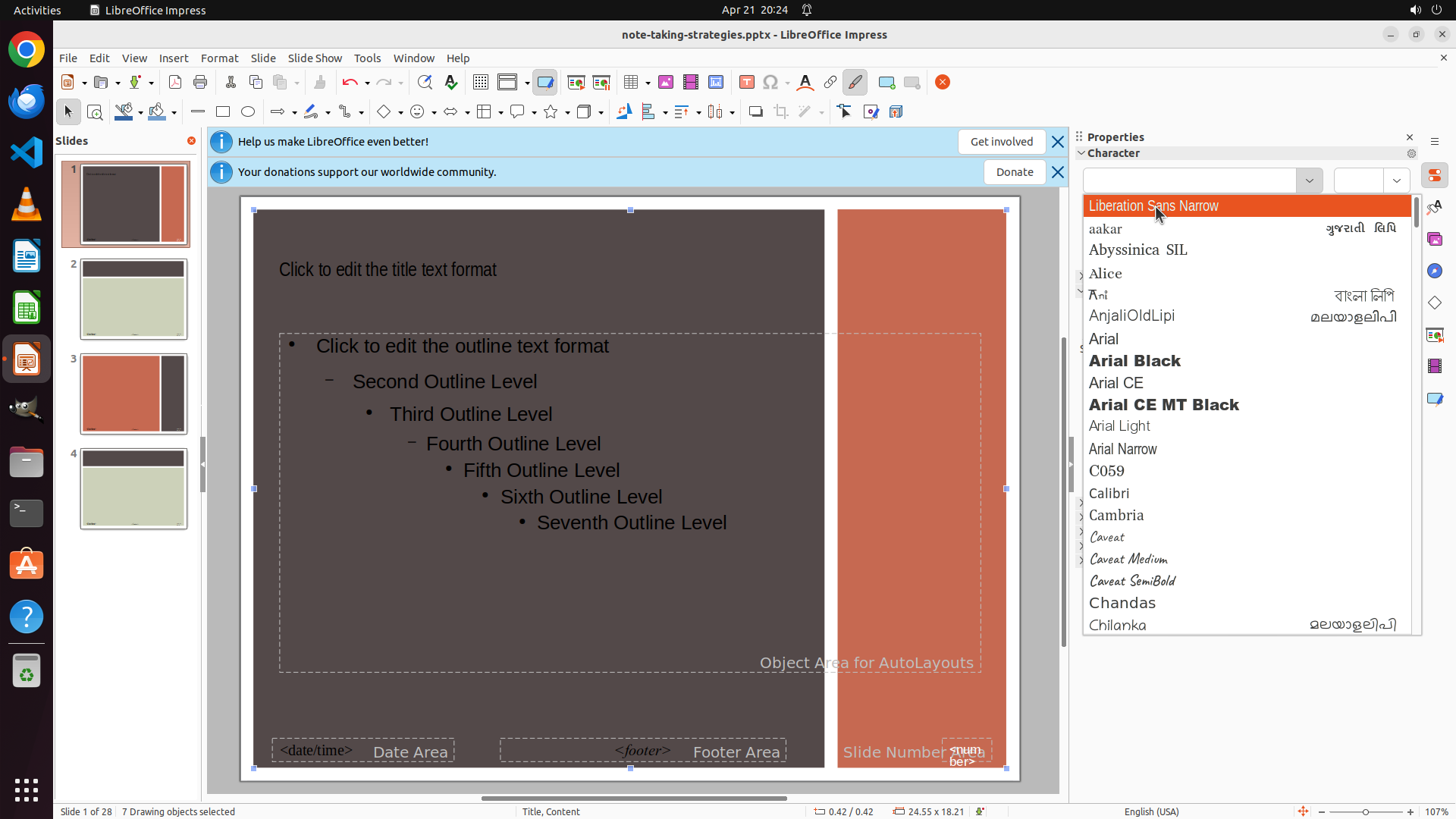1456x819 pixels.
Task: Open the Slide Show menu
Action: pos(315,58)
